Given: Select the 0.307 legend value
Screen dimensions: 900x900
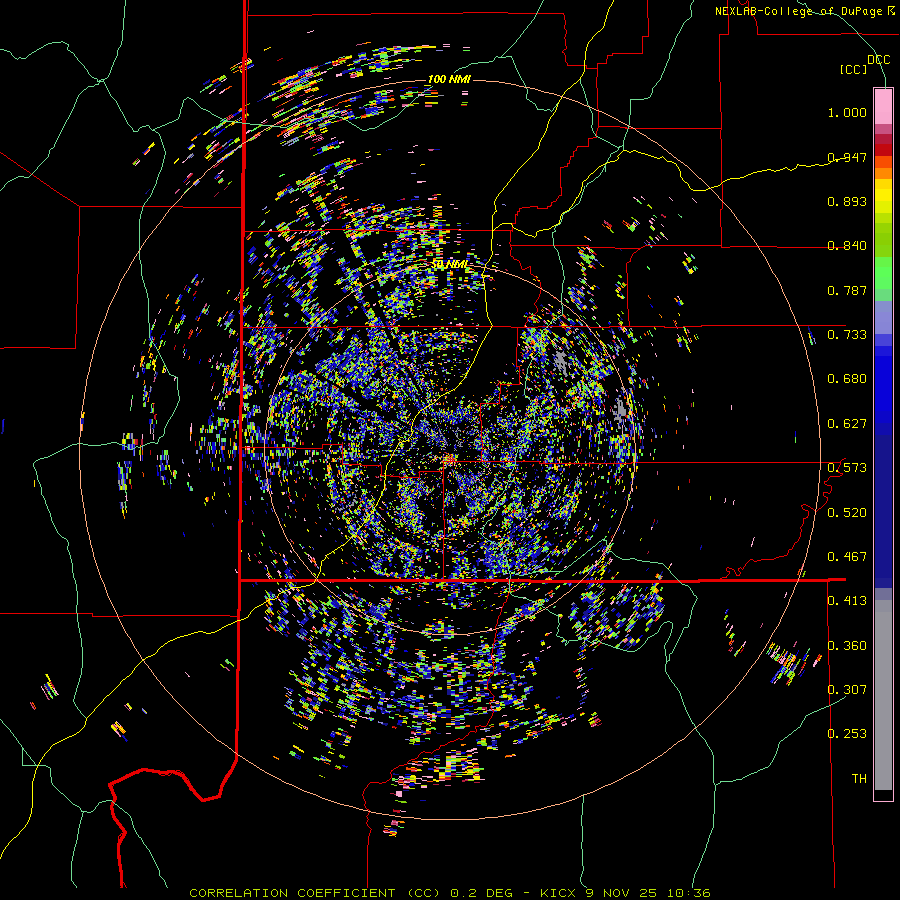Looking at the screenshot, I should point(847,689).
